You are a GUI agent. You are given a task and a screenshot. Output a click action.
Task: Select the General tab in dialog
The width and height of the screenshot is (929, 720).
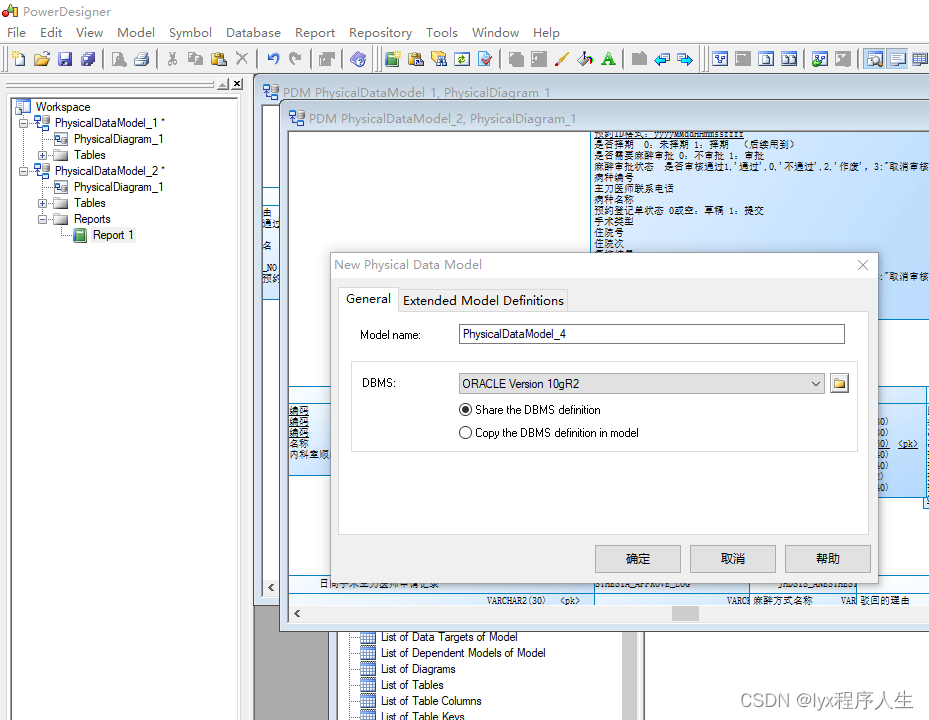point(368,299)
